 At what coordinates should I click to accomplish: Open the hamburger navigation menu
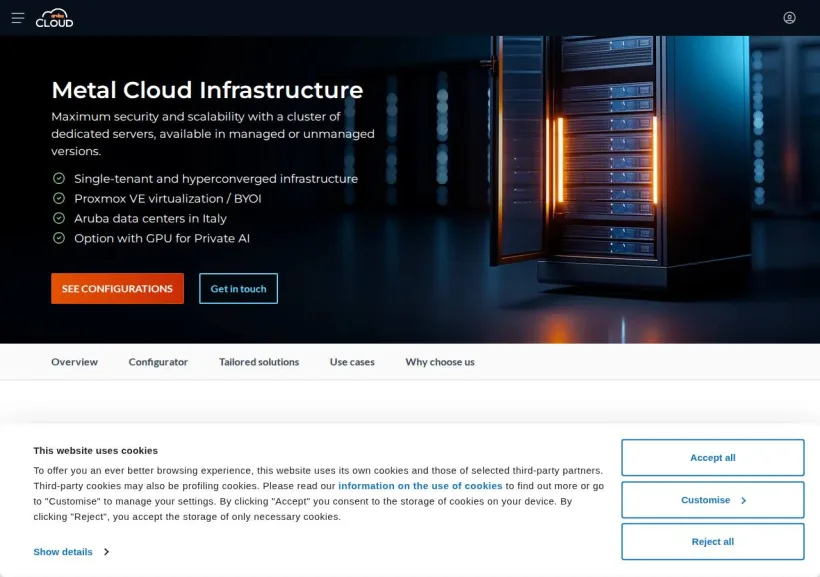(x=18, y=18)
